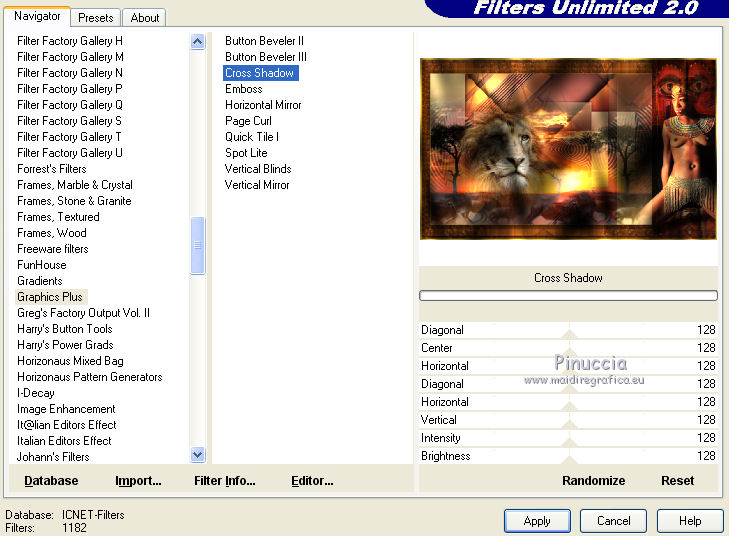Select Johann's Filters category
This screenshot has width=729, height=536.
click(53, 457)
